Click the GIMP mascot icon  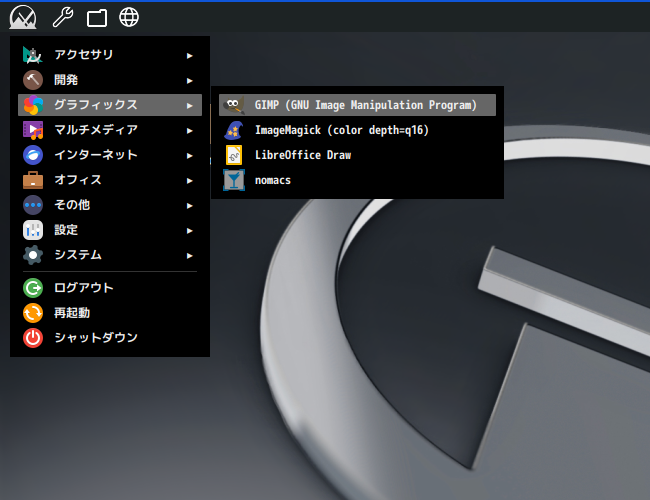234,105
